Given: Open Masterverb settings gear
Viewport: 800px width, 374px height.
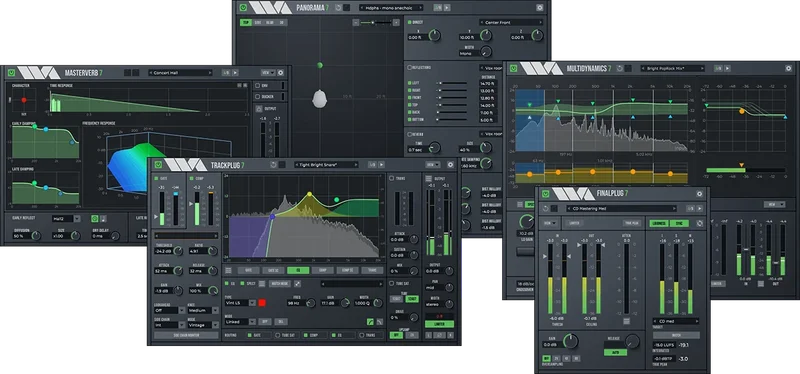Looking at the screenshot, I should (280, 72).
